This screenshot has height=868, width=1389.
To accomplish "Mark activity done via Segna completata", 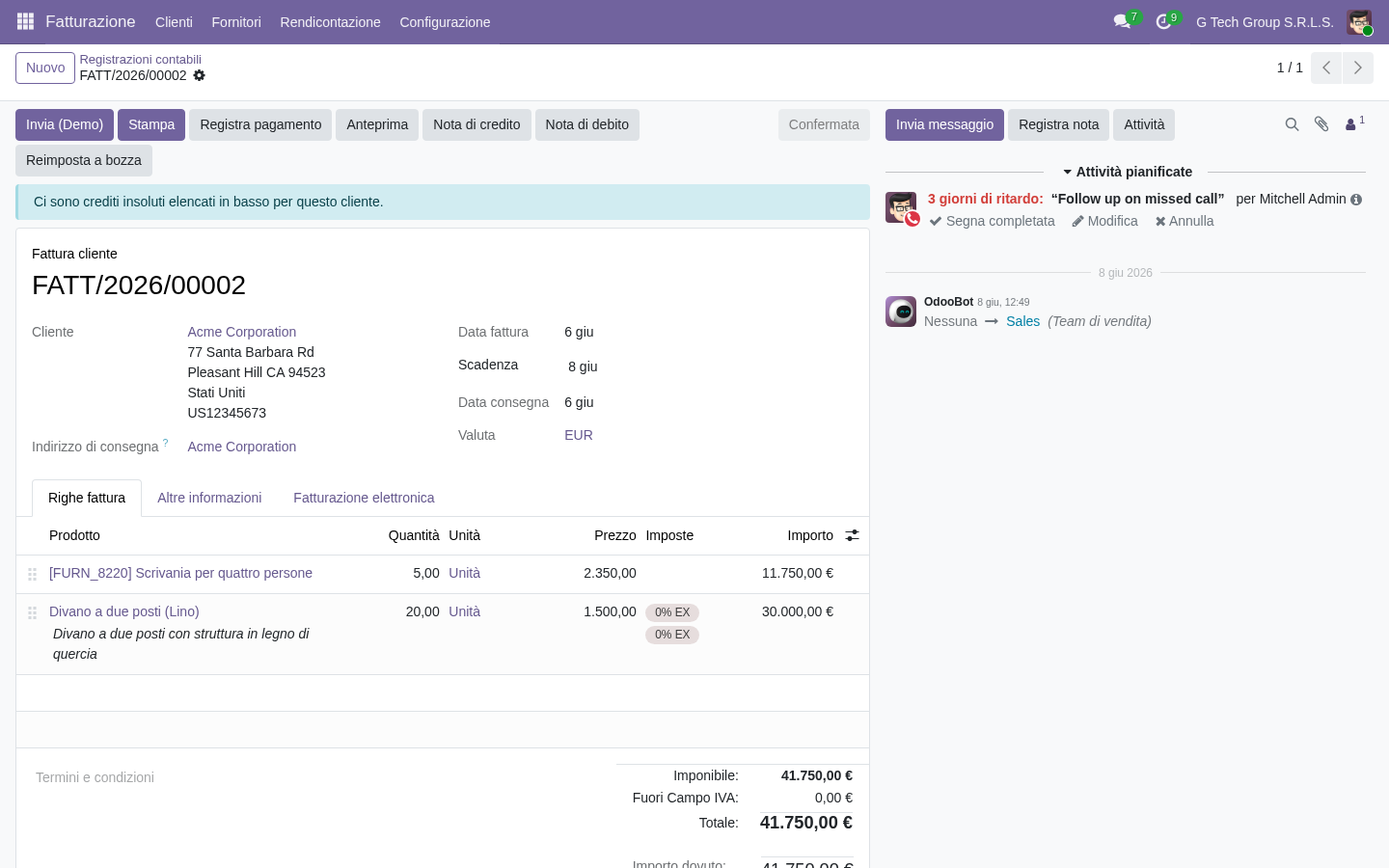I will pyautogui.click(x=992, y=221).
